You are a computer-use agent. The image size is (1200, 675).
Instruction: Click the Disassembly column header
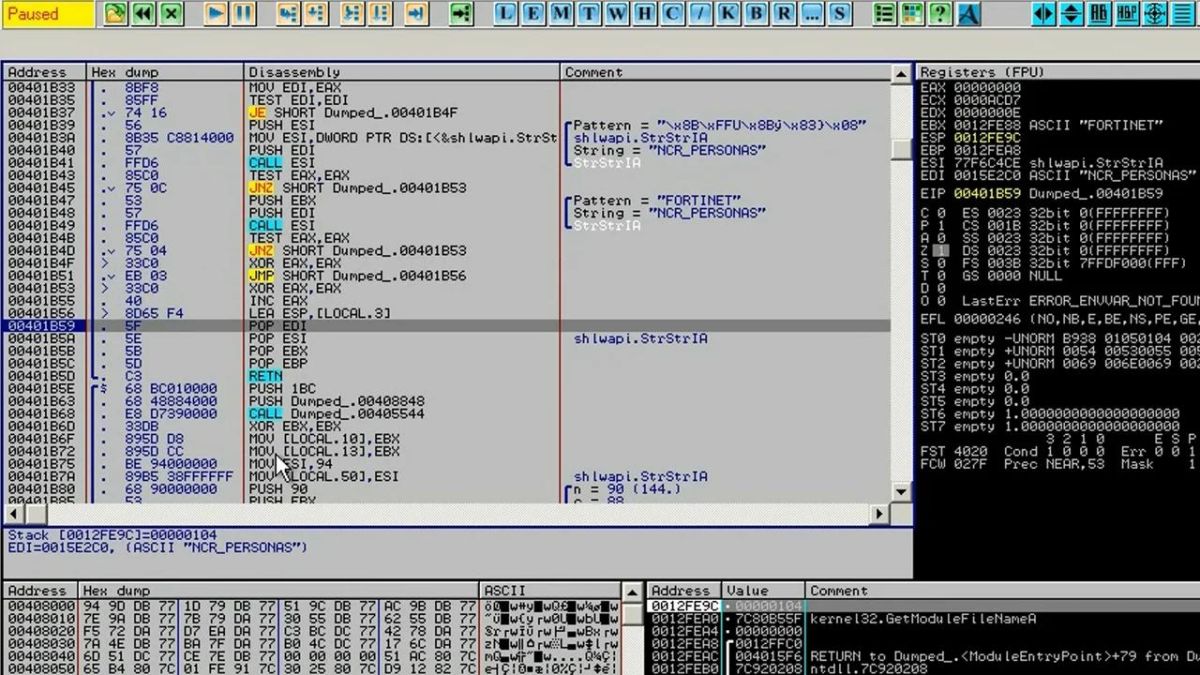[401, 72]
